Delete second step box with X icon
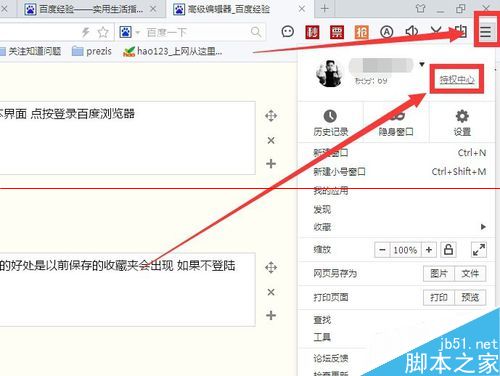 pyautogui.click(x=271, y=292)
